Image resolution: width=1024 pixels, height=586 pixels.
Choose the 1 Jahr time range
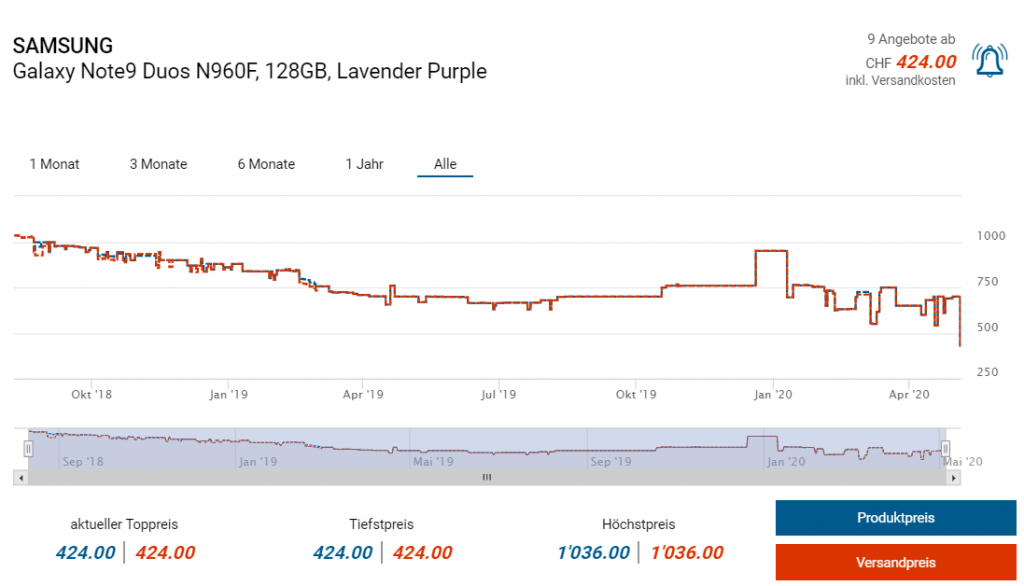coord(364,164)
